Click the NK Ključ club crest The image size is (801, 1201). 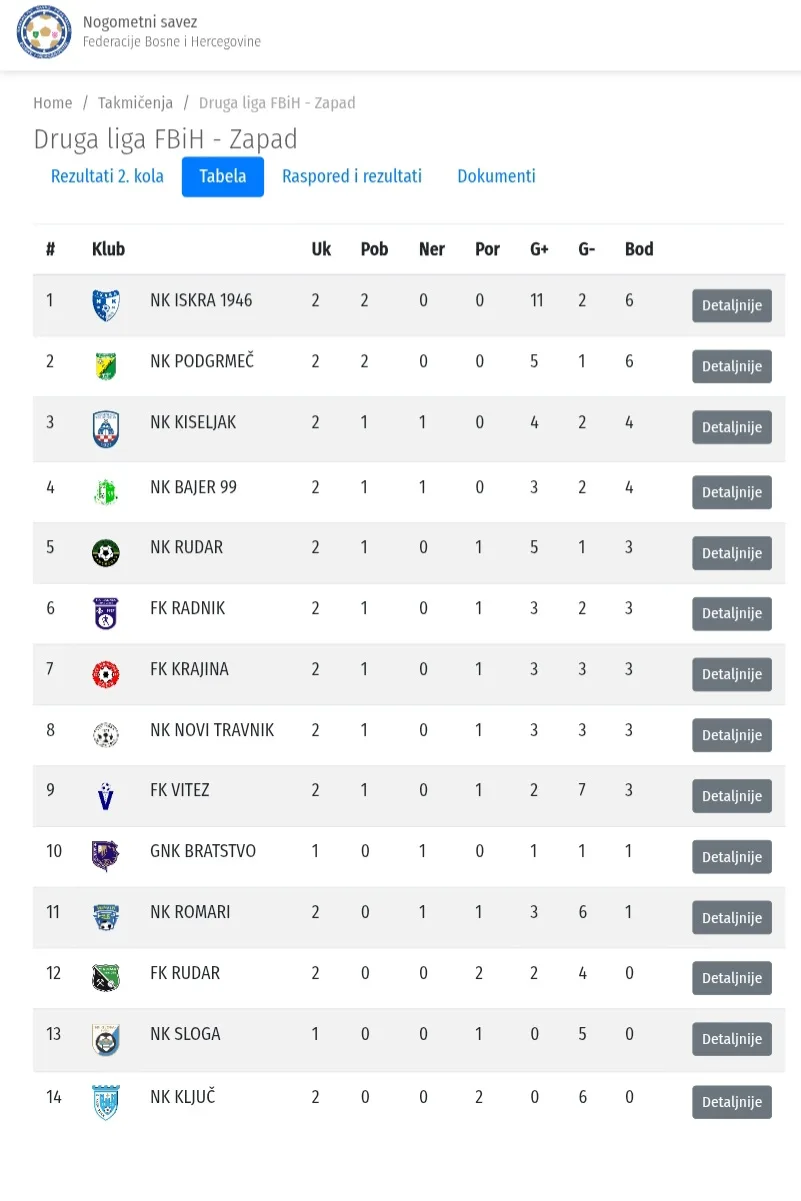(x=105, y=1102)
